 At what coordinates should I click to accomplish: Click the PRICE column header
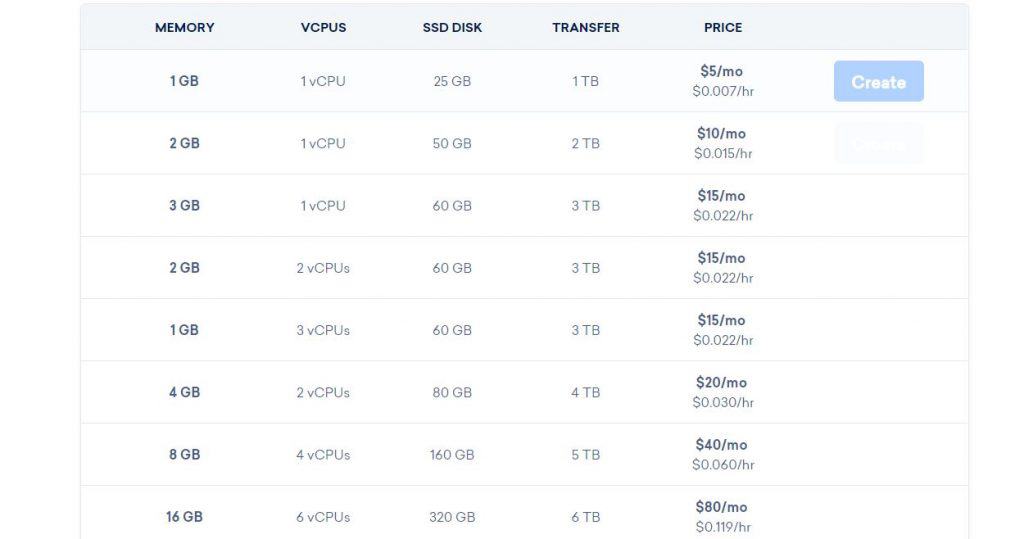pyautogui.click(x=723, y=27)
